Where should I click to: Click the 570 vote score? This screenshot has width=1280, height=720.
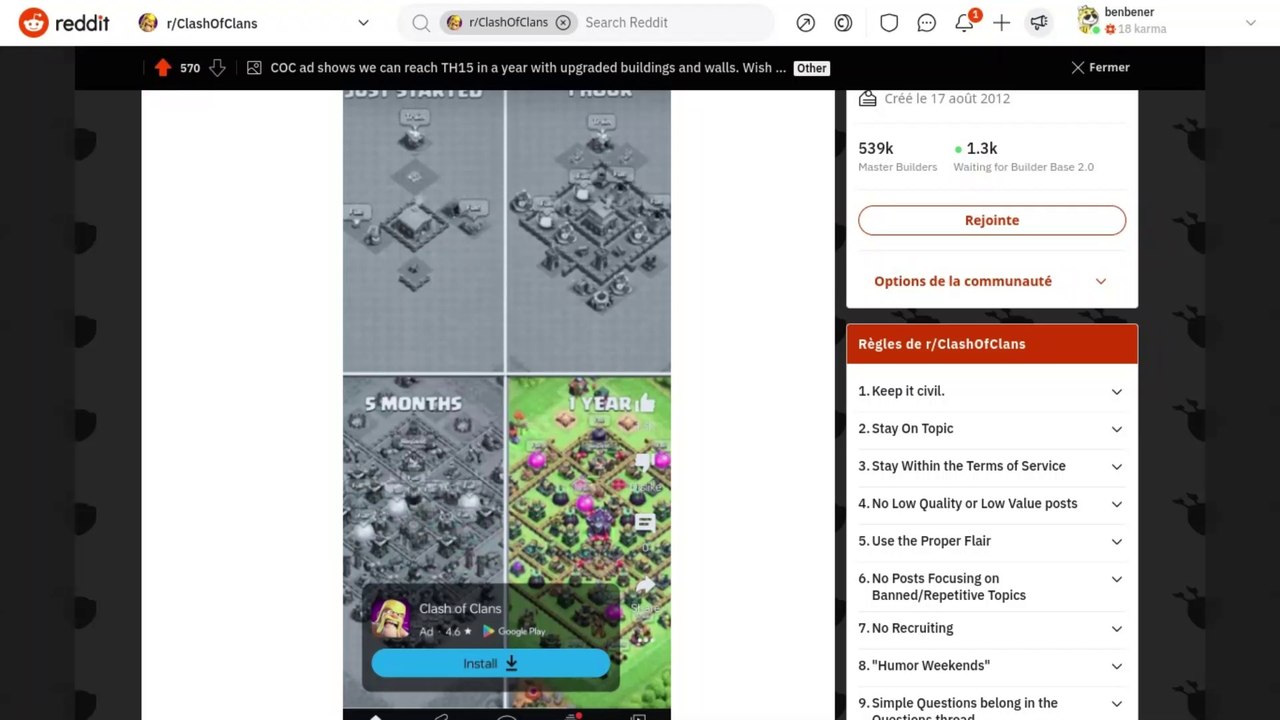(190, 68)
